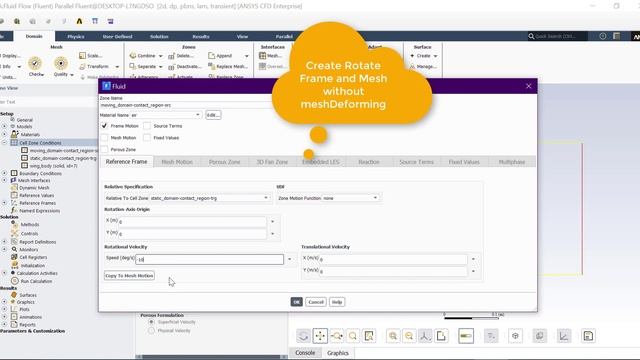Click the projection cube icon
640x360 pixels.
click(x=515, y=336)
